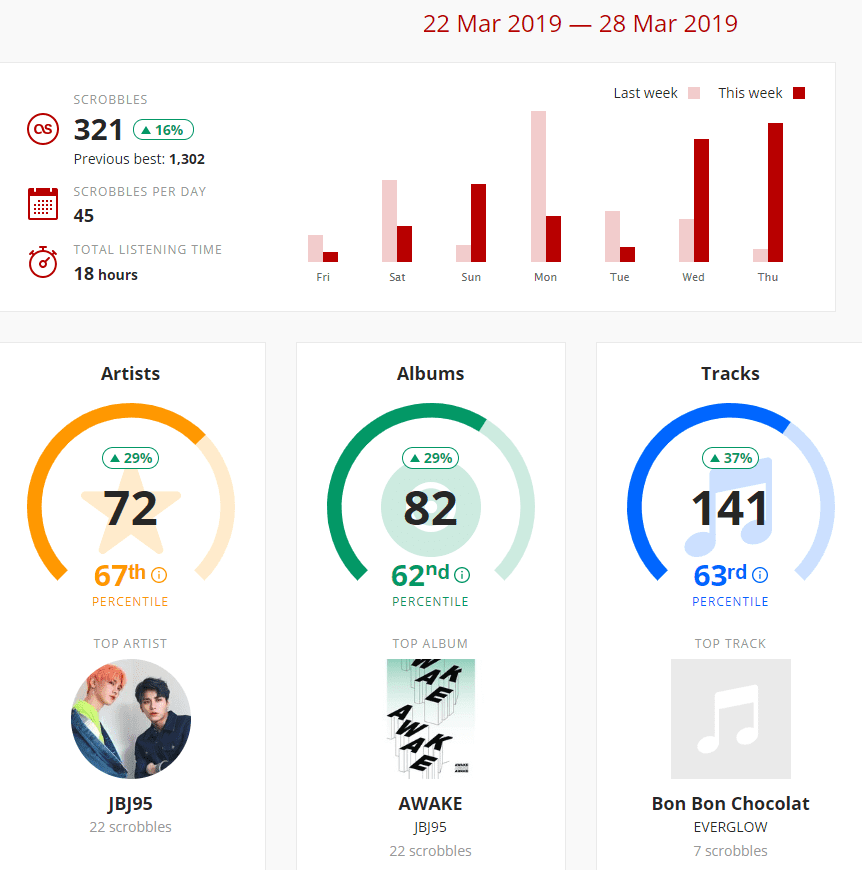Click the Saturday last-week bar
Viewport: 862px width, 870px height.
[389, 221]
